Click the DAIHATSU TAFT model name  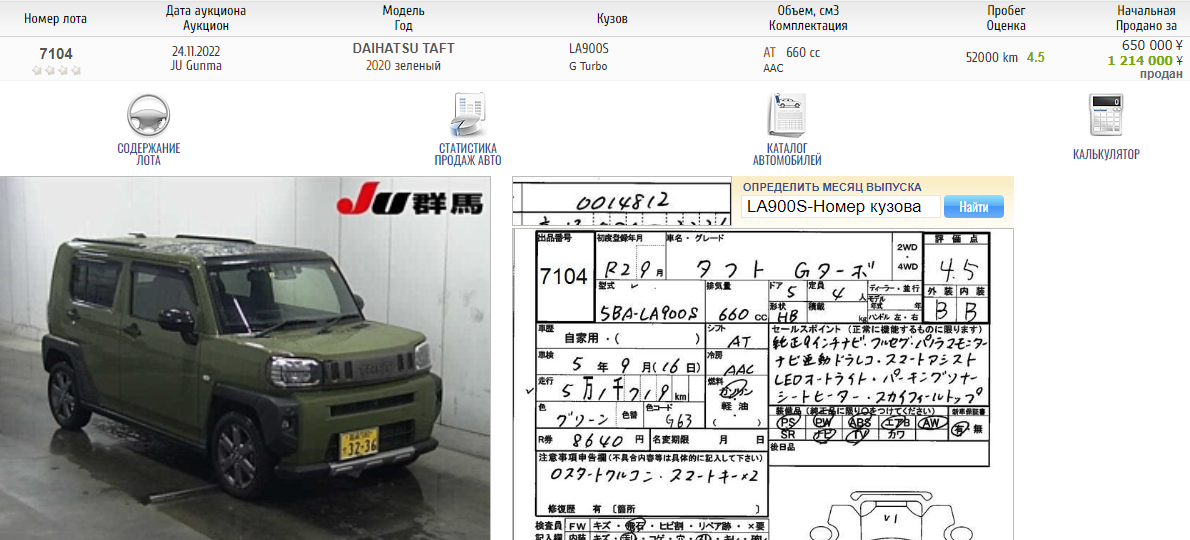click(403, 49)
